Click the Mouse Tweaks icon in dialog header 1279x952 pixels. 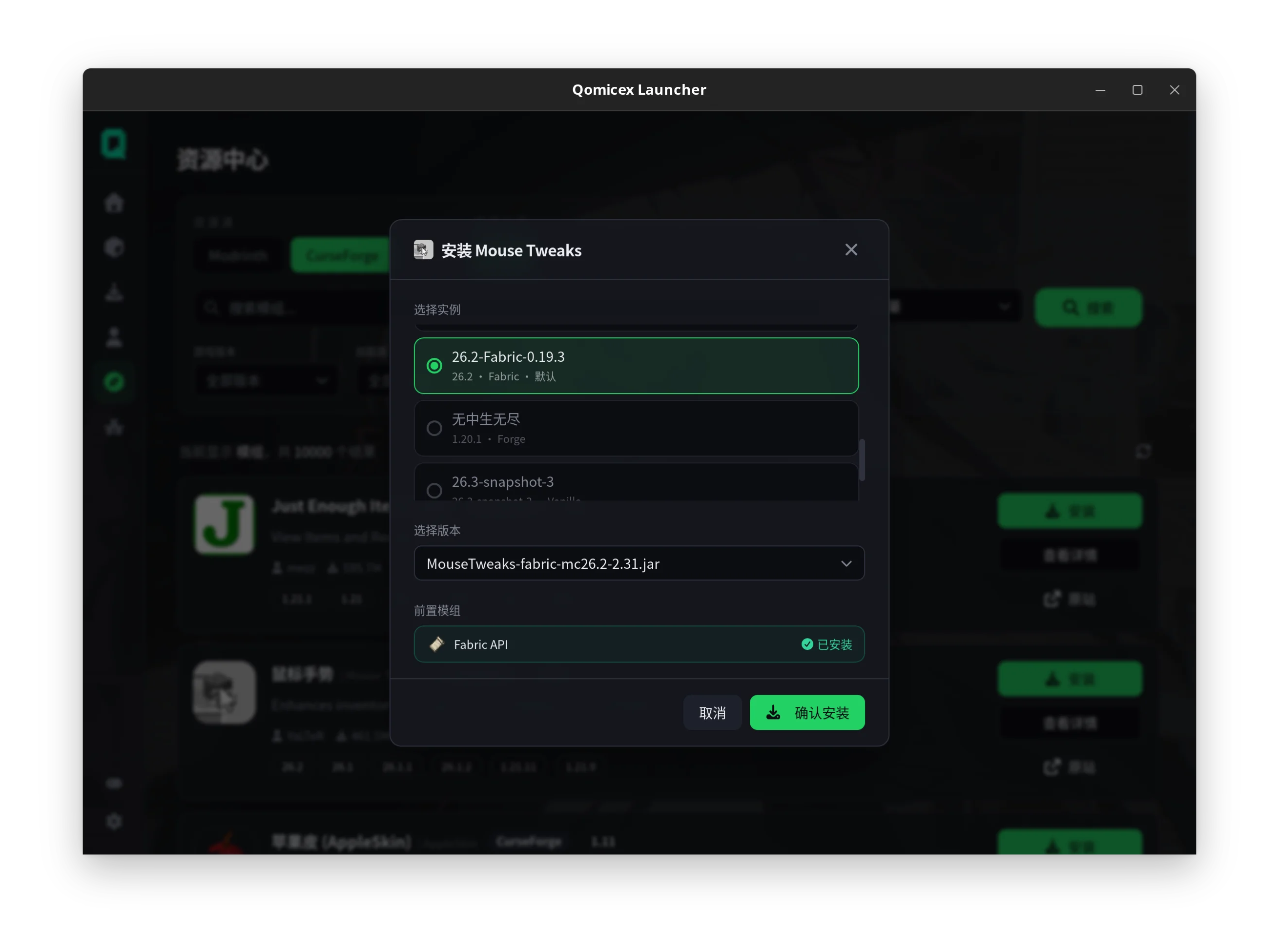click(x=423, y=250)
